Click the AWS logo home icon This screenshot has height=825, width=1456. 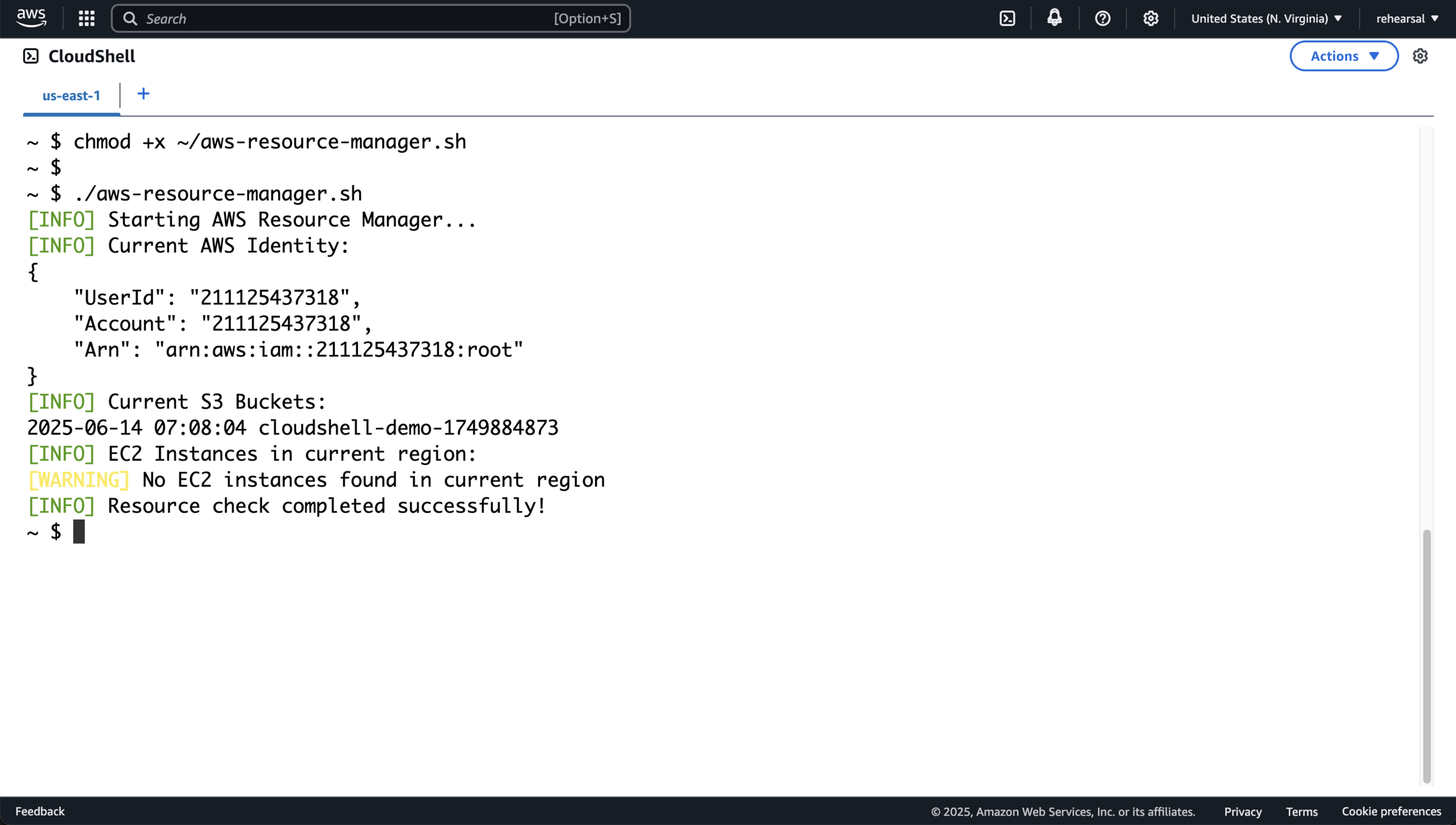click(31, 18)
